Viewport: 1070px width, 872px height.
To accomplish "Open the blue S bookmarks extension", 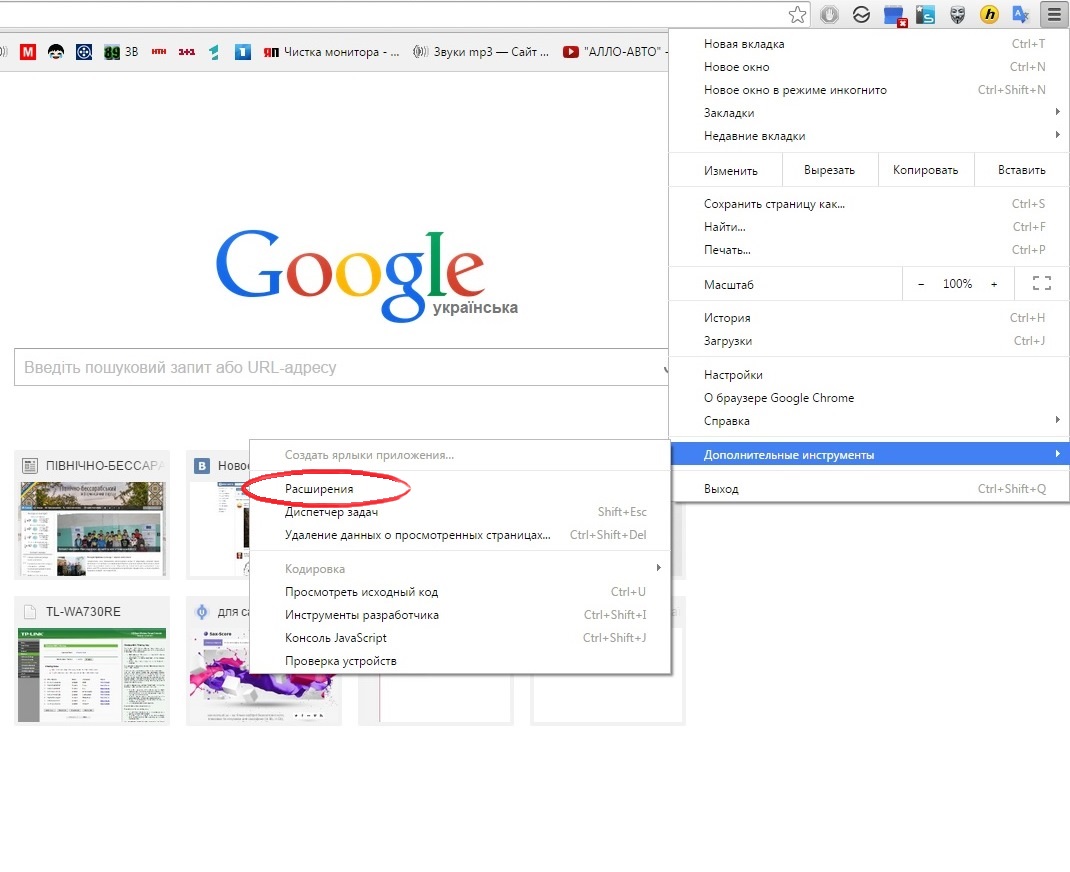I will pos(925,14).
